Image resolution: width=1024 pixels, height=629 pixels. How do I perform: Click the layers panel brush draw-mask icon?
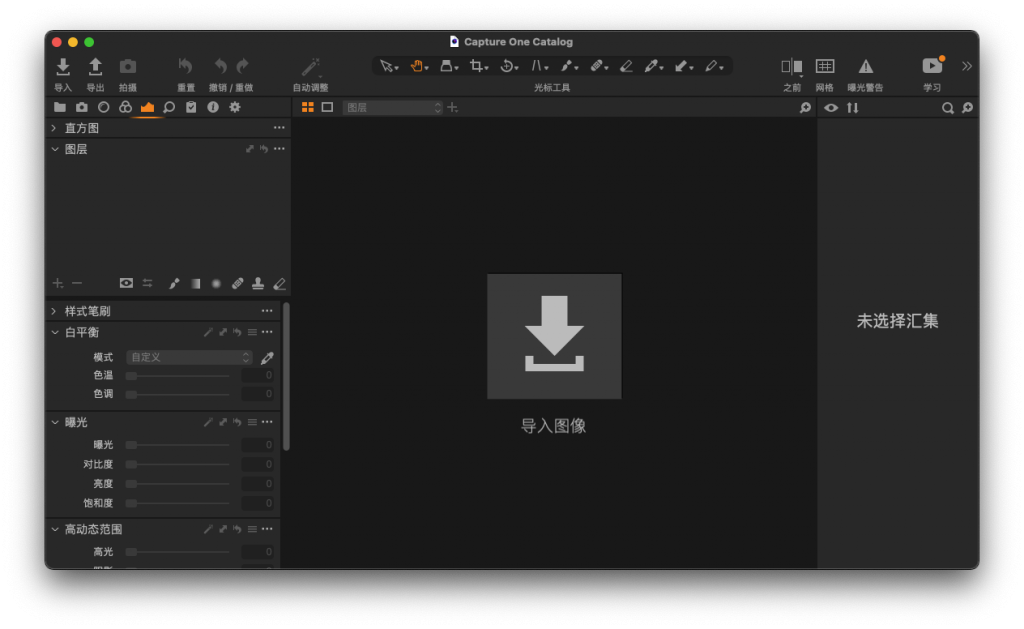[174, 283]
